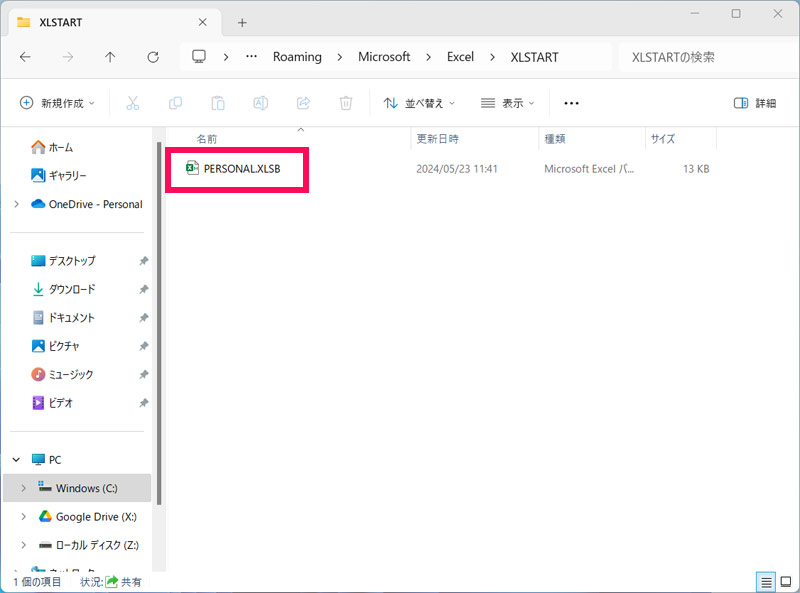Viewport: 800px width, 593px height.
Task: Click the Copy icon in toolbar
Action: pyautogui.click(x=175, y=103)
